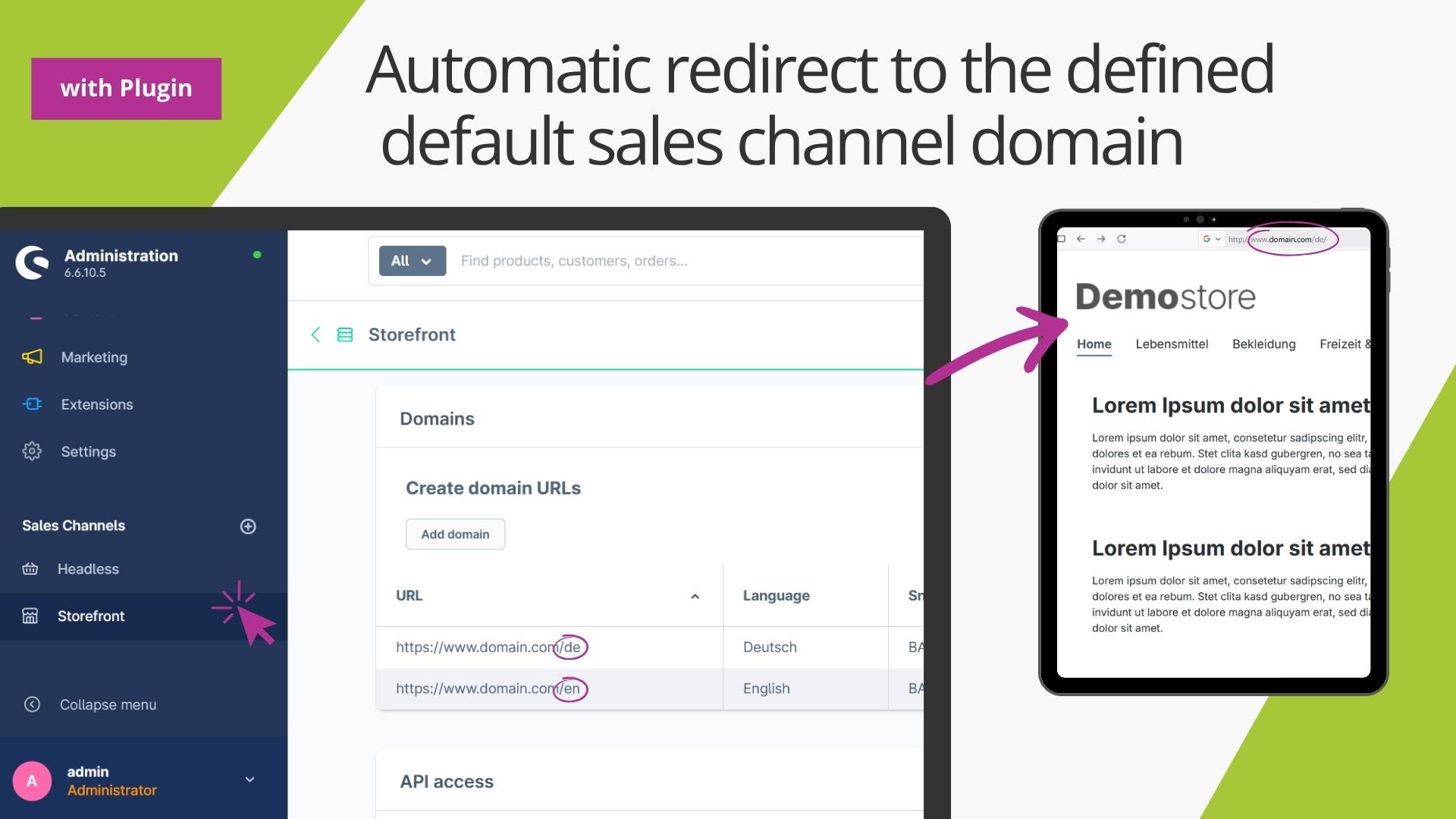Click Headless basket icon

pyautogui.click(x=30, y=569)
